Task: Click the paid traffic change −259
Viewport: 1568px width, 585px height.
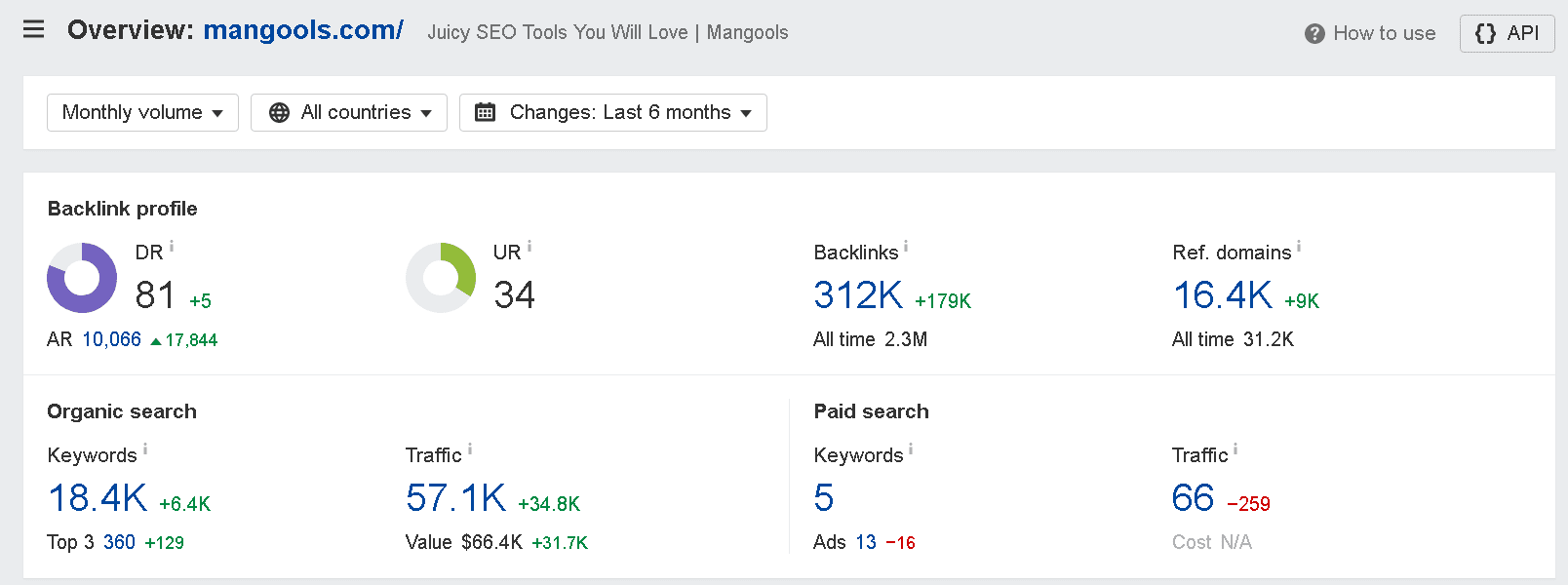Action: point(1248,504)
